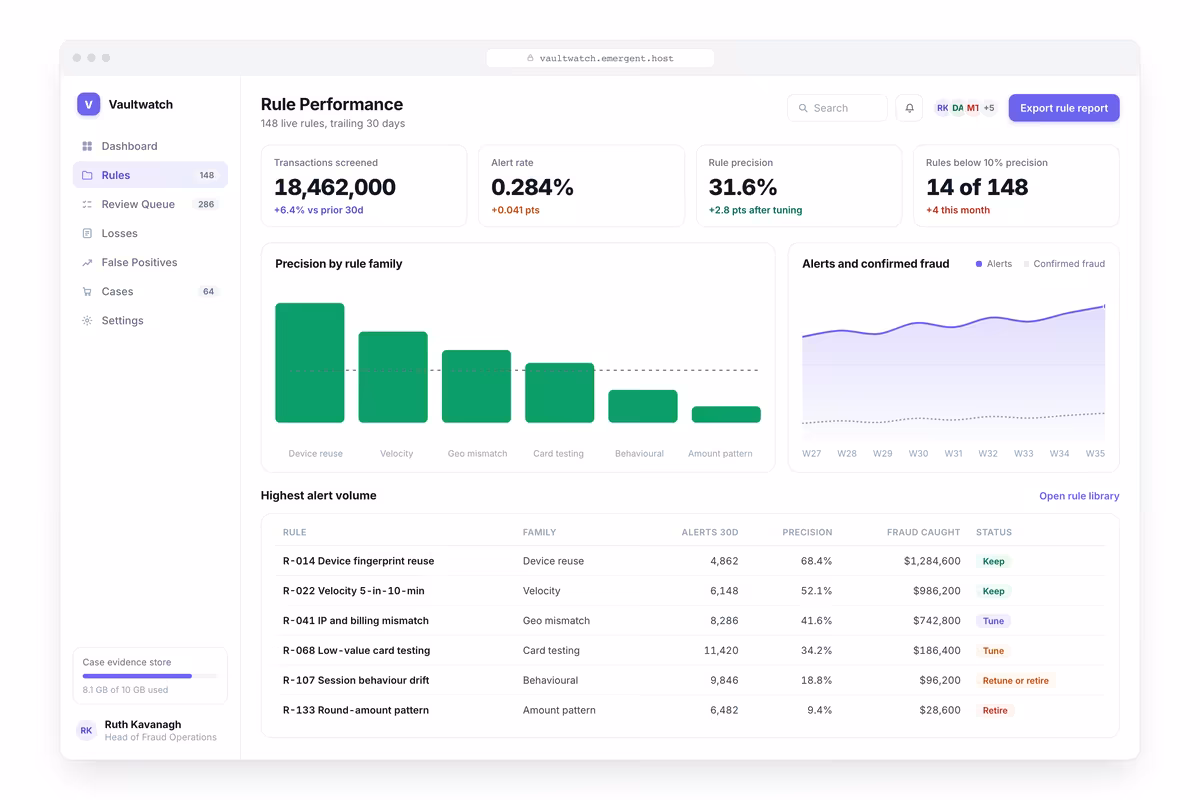Sort by the ALERTS 30D column header

coord(709,532)
